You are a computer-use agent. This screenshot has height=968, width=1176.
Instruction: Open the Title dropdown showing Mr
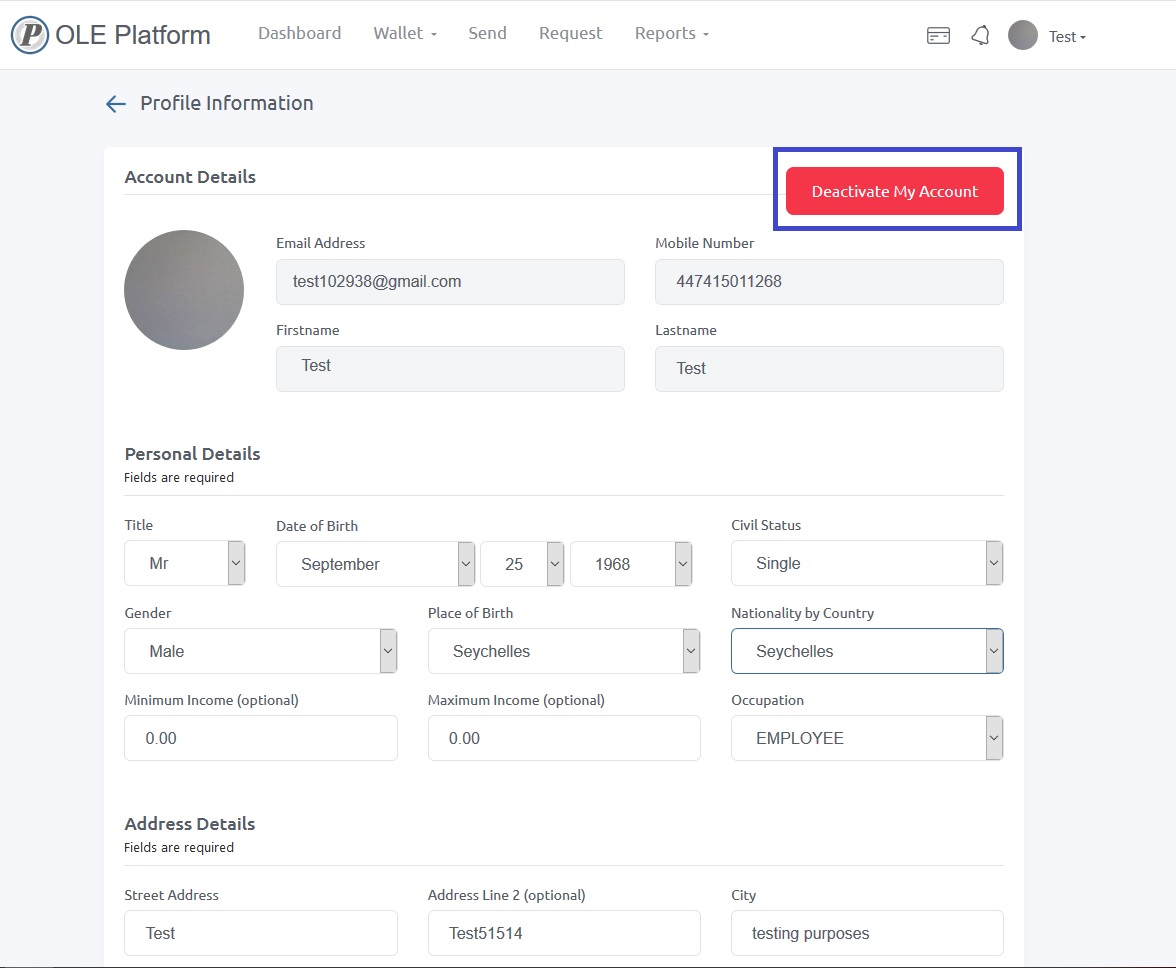tap(184, 563)
